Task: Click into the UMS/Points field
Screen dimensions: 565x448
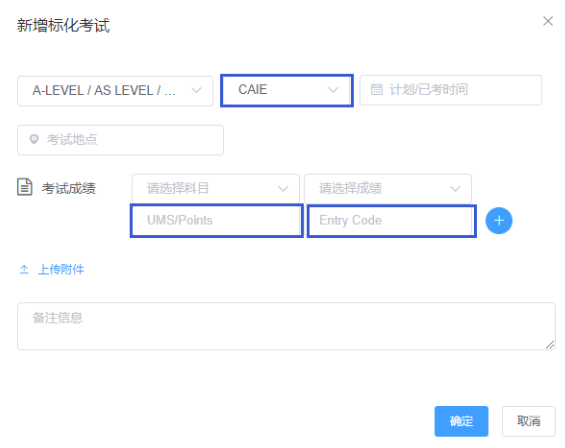Action: point(217,221)
